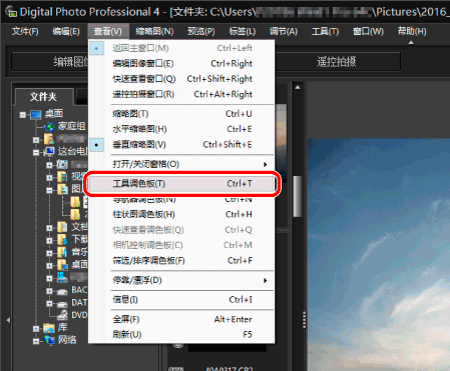The height and width of the screenshot is (371, 450).
Task: Click the 文档 folder icon in tree
Action: (x=62, y=227)
